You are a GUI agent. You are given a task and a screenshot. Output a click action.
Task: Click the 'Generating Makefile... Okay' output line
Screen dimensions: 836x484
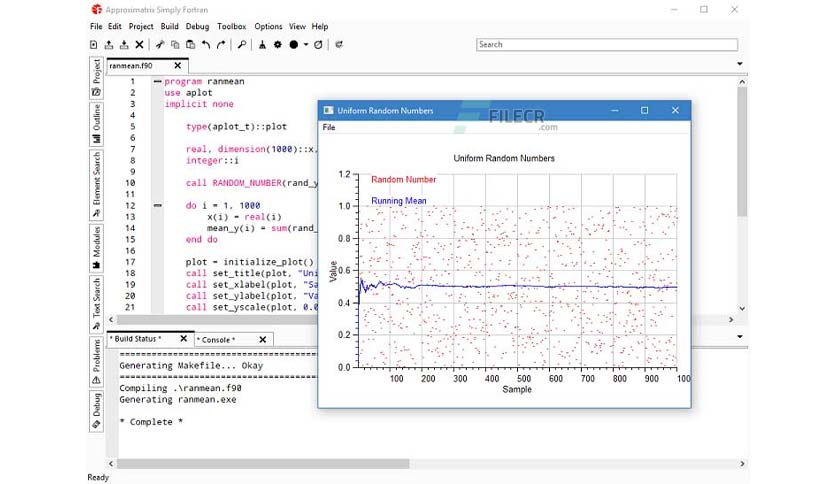click(x=191, y=366)
